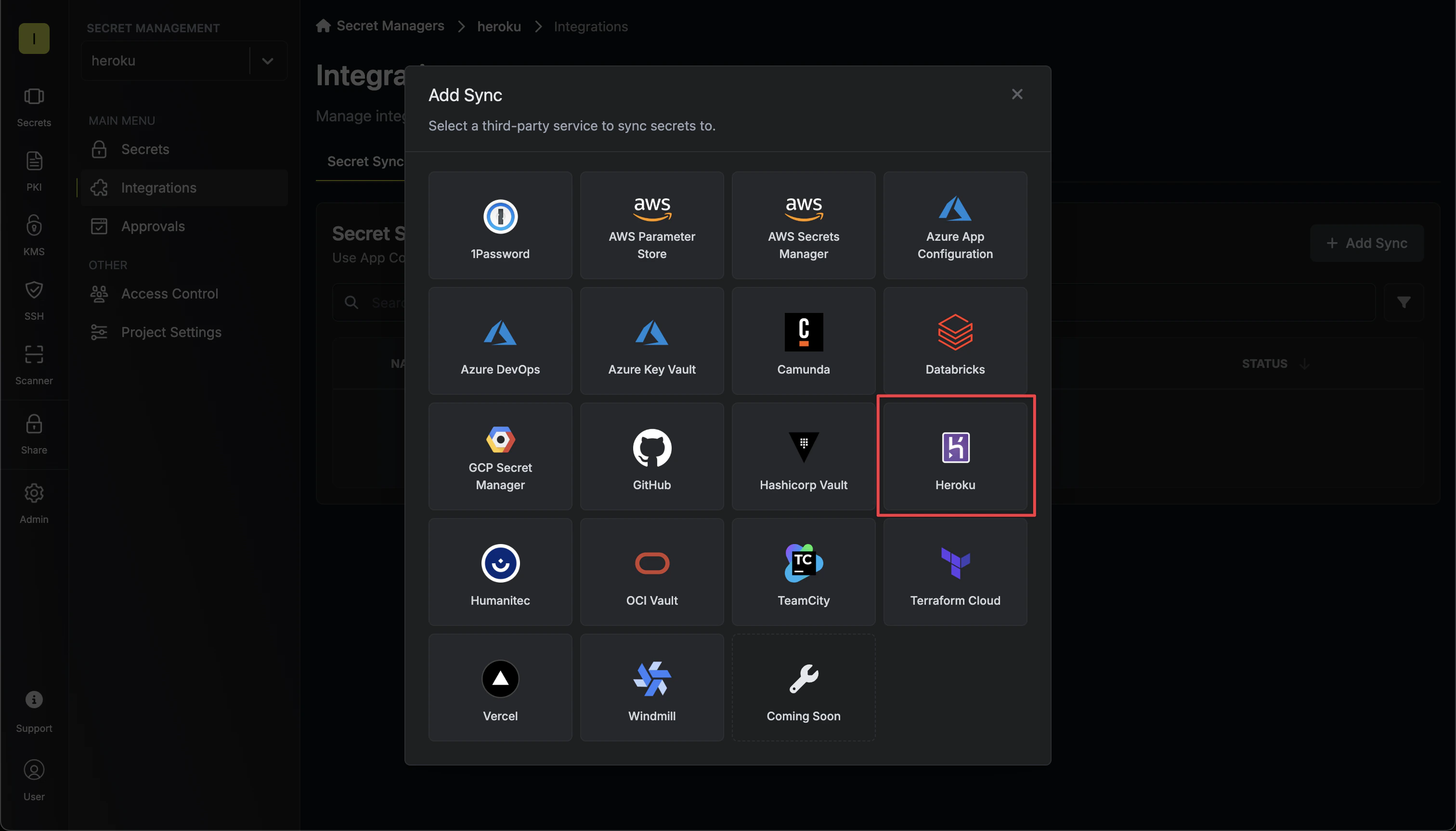This screenshot has height=831, width=1456.
Task: Click heroku breadcrumb link
Action: (499, 26)
